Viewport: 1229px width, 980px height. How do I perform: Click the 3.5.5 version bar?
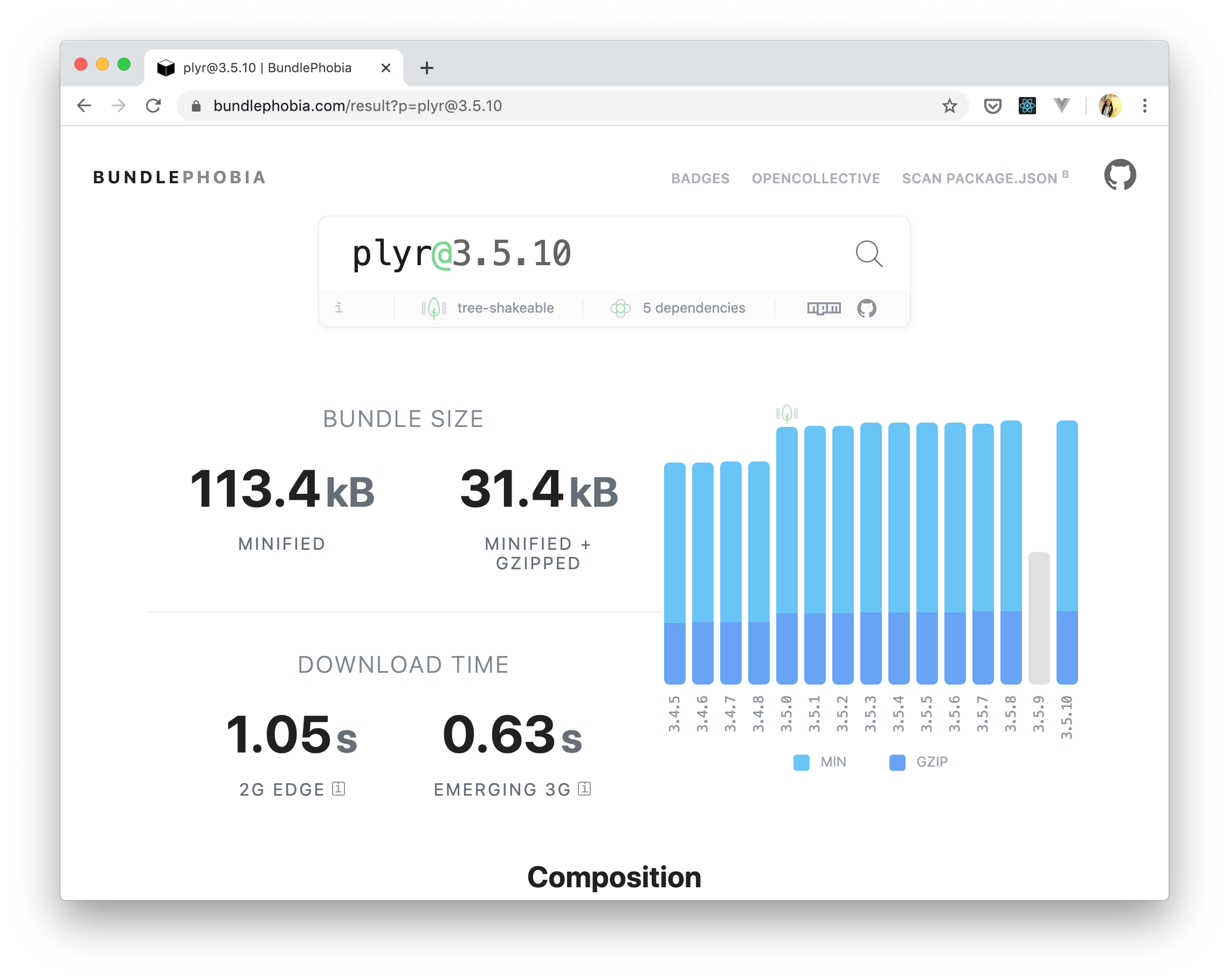pos(927,553)
